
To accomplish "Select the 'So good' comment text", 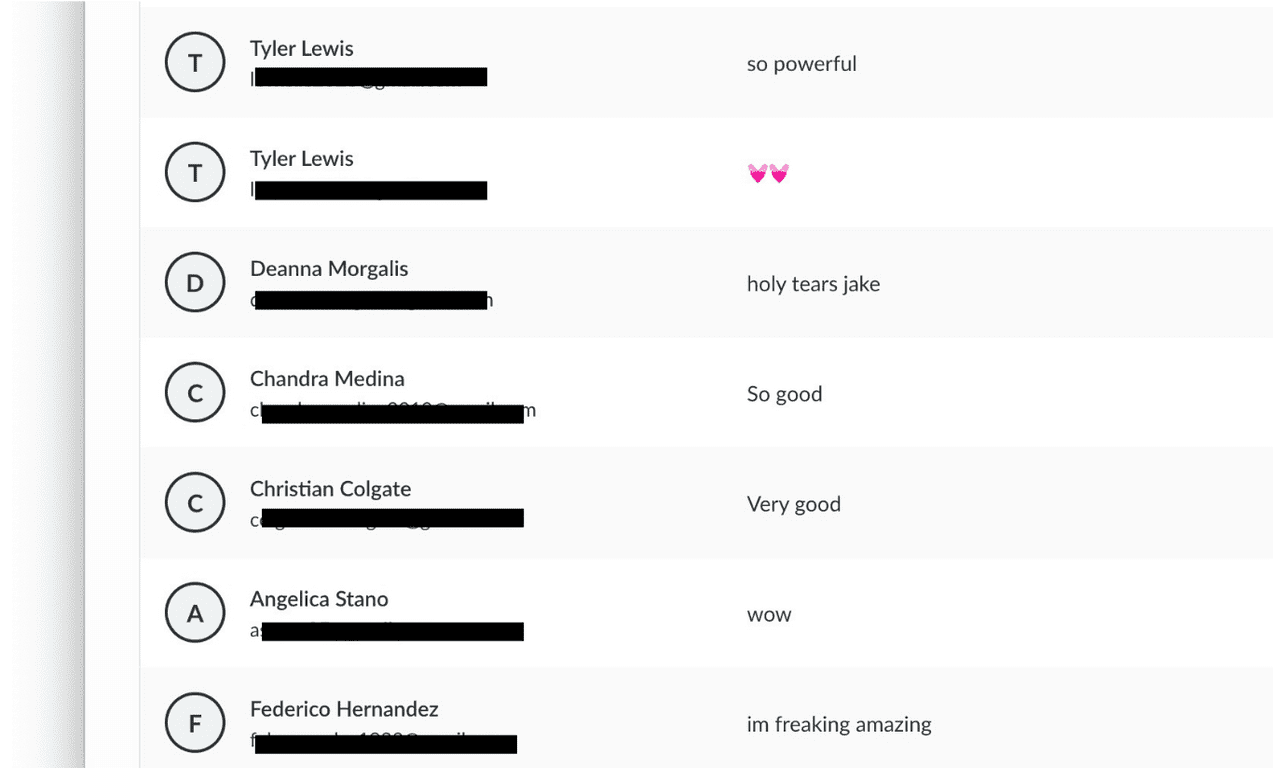I will (x=784, y=394).
